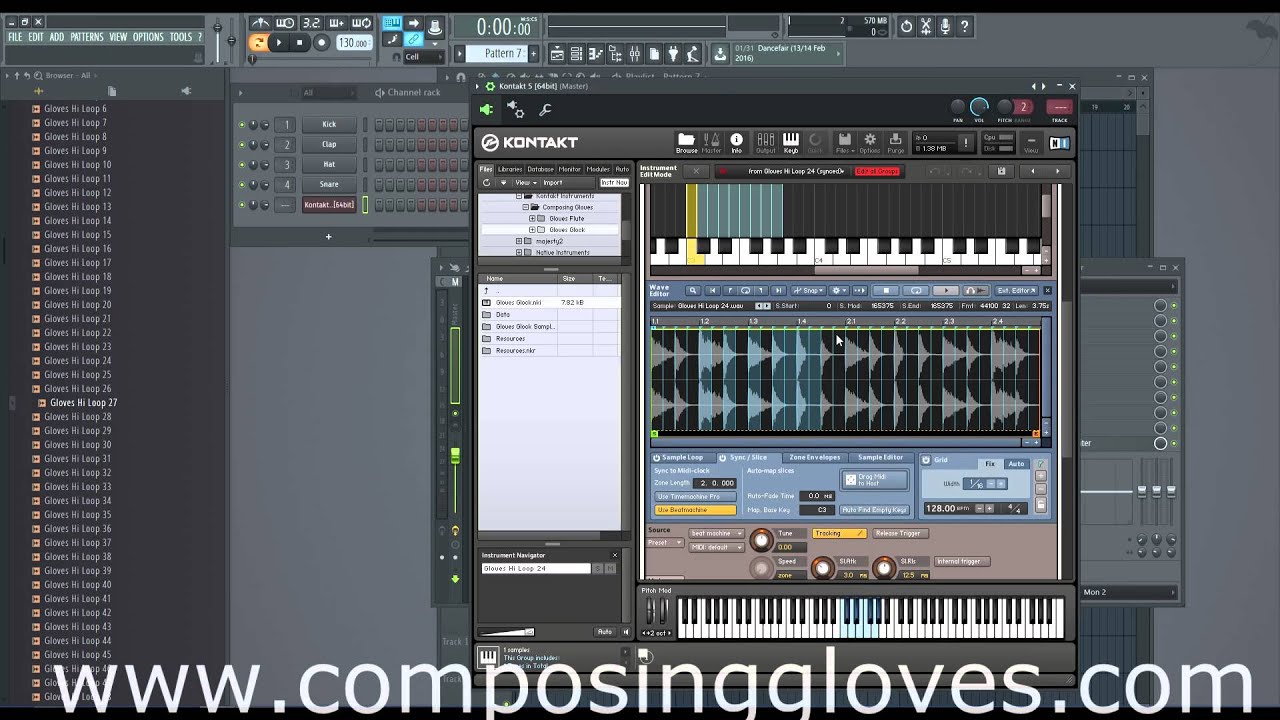Viewport: 1280px width, 720px height.
Task: Stop playback in Wave Editor
Action: [x=886, y=290]
